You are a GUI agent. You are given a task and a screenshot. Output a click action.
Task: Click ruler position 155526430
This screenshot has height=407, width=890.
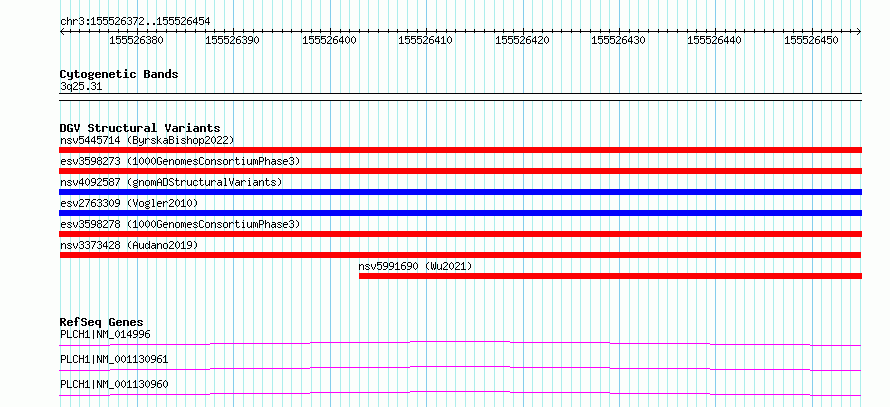pyautogui.click(x=619, y=40)
